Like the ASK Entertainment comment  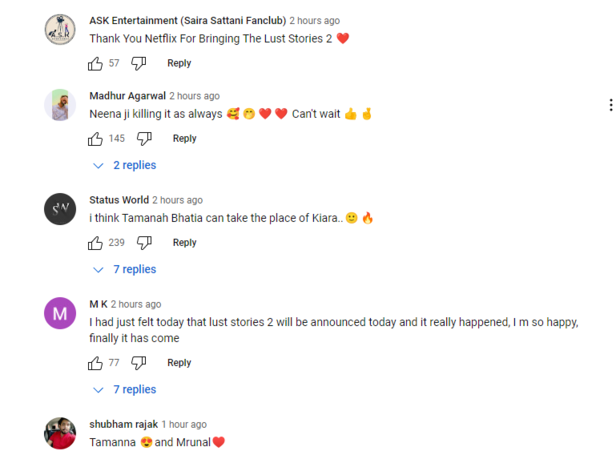coord(96,63)
